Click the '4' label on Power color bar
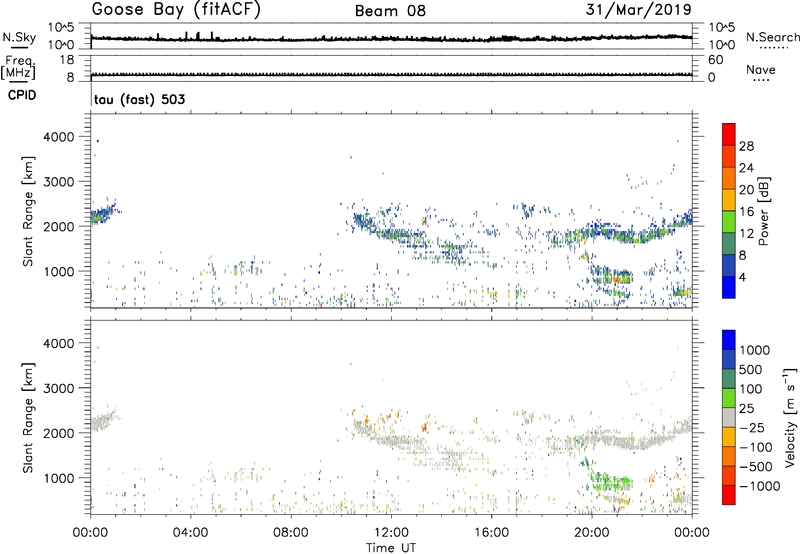This screenshot has height=554, width=800. point(742,278)
